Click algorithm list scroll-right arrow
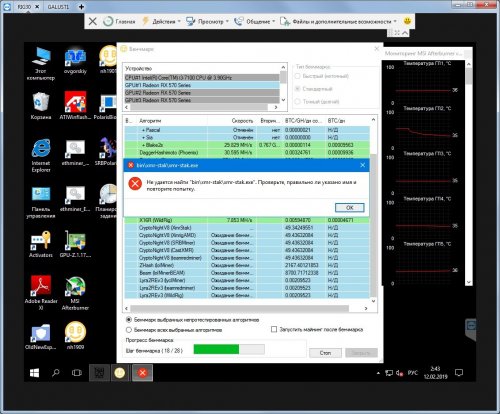Viewport: 500px width, 414px height. (366, 308)
